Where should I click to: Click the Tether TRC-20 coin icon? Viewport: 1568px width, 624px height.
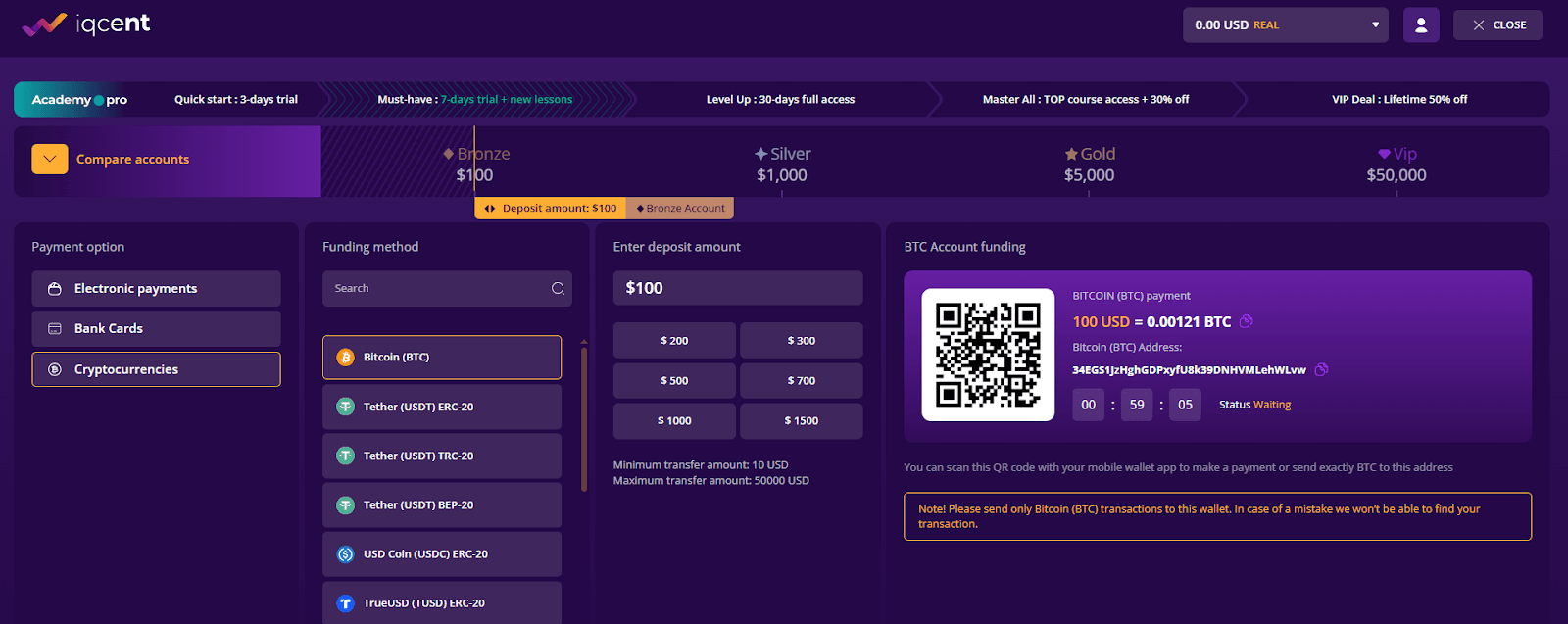tap(345, 456)
